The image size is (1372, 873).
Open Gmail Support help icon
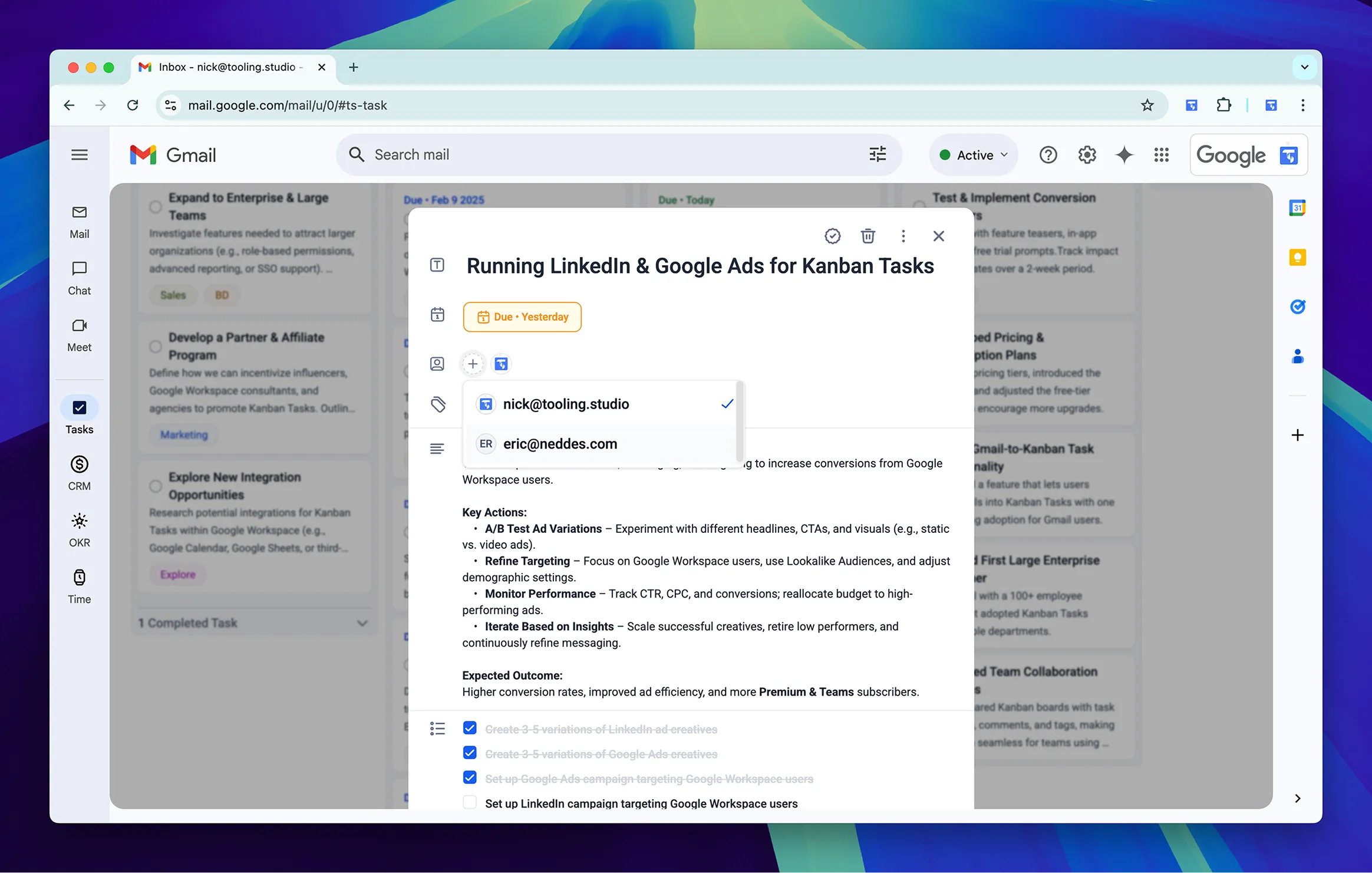coord(1048,155)
